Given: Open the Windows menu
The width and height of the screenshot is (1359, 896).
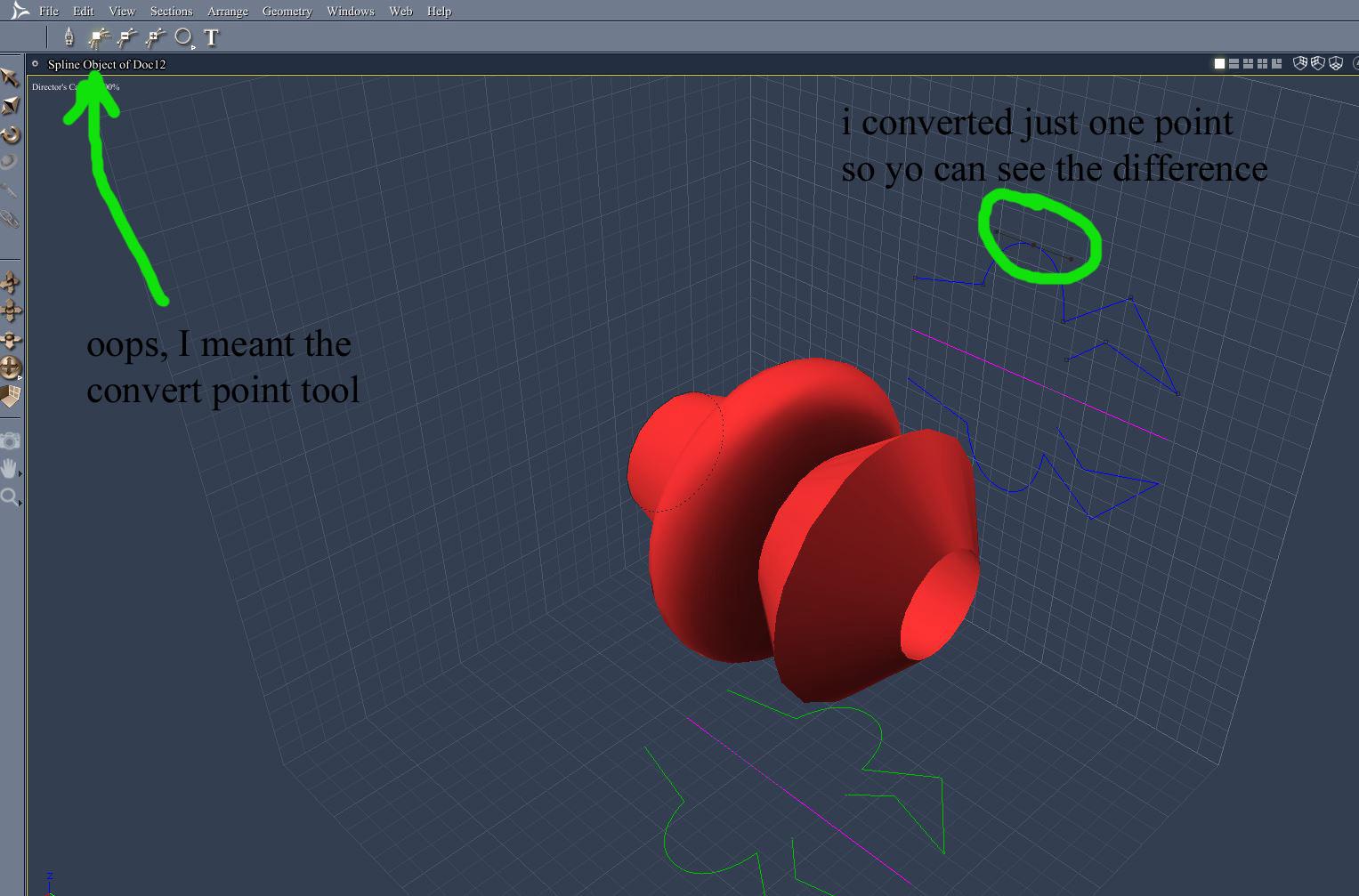Looking at the screenshot, I should pos(350,12).
